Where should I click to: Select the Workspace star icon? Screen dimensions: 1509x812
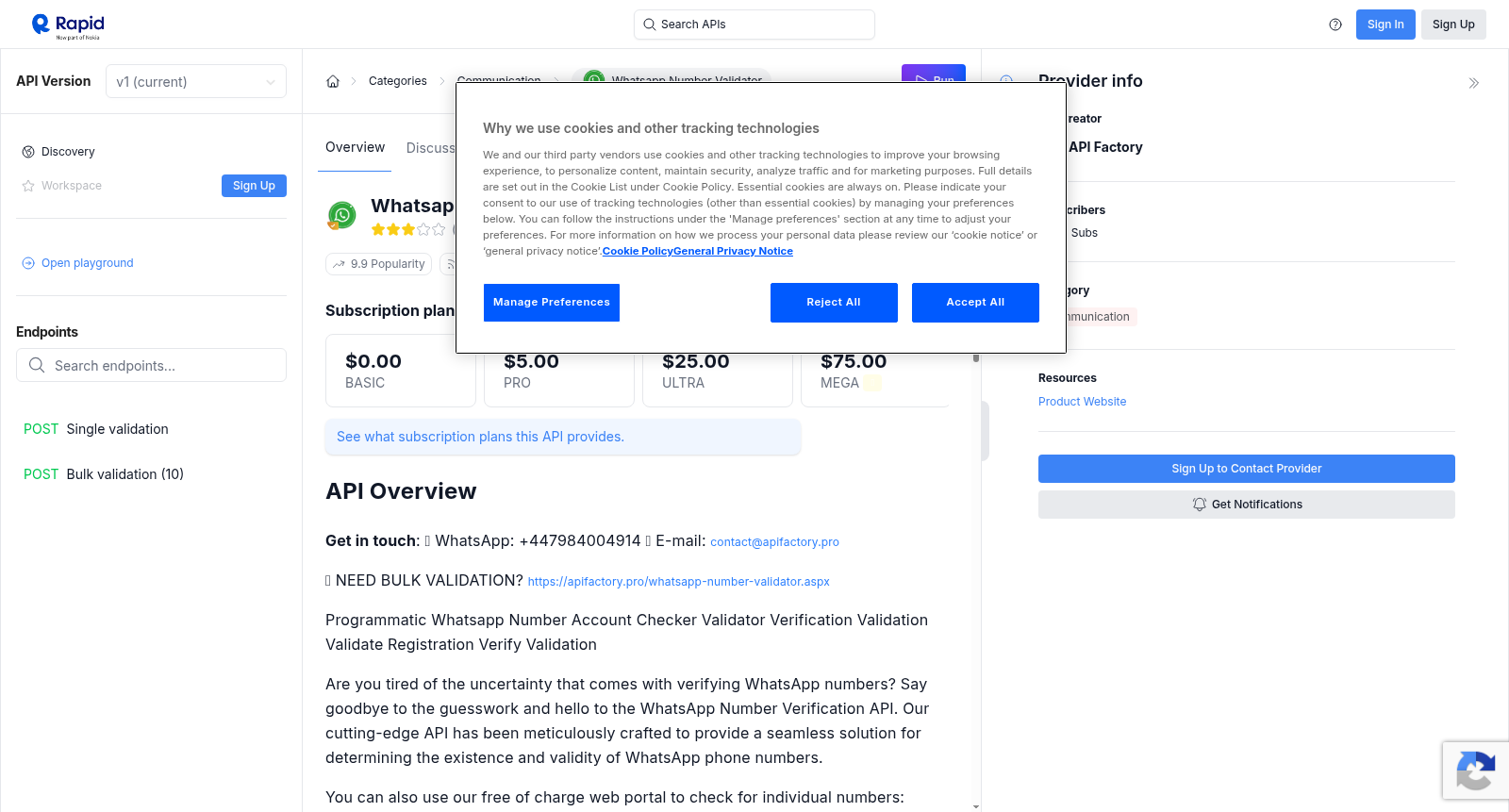(28, 186)
